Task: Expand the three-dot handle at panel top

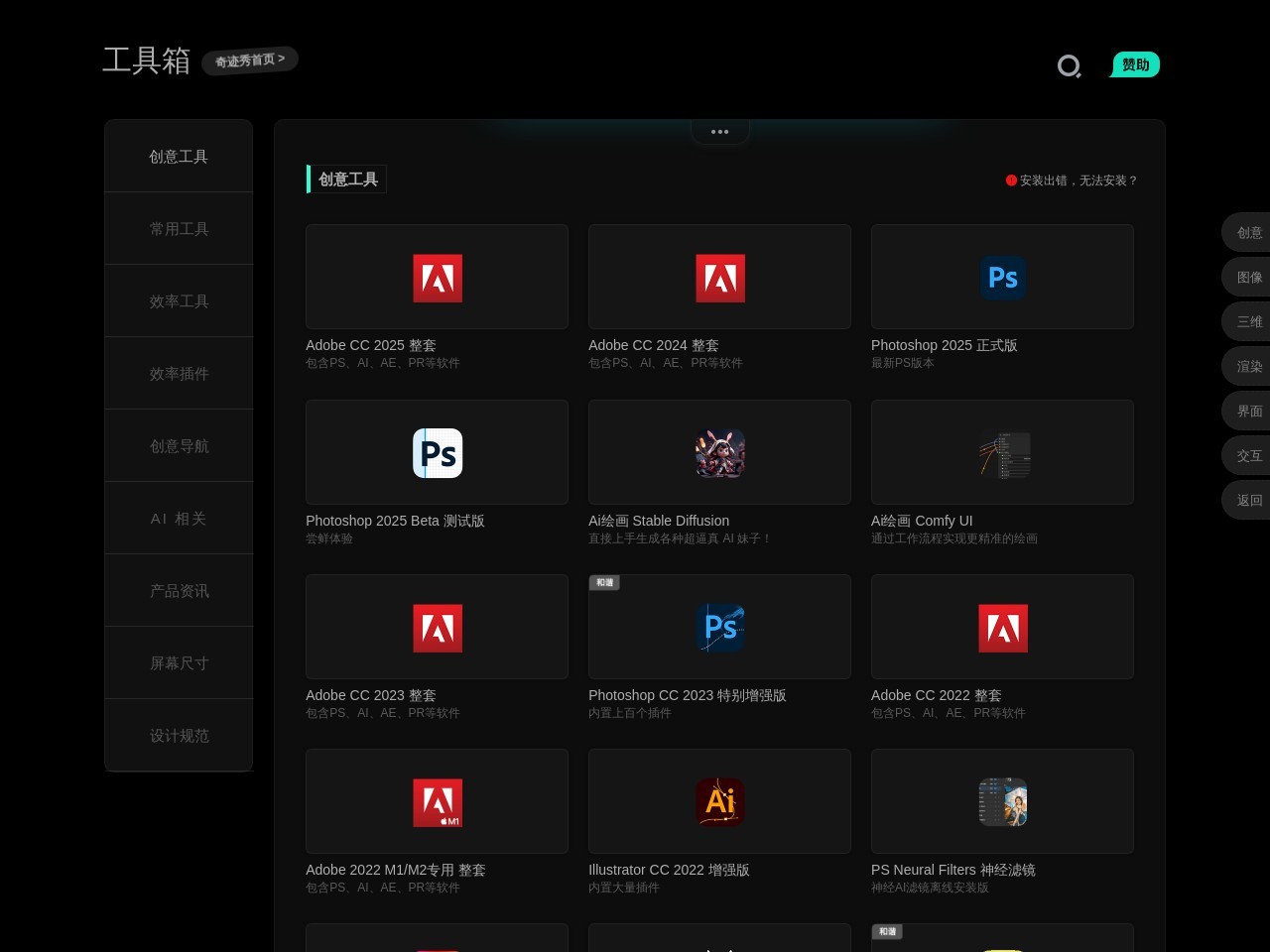Action: (720, 131)
